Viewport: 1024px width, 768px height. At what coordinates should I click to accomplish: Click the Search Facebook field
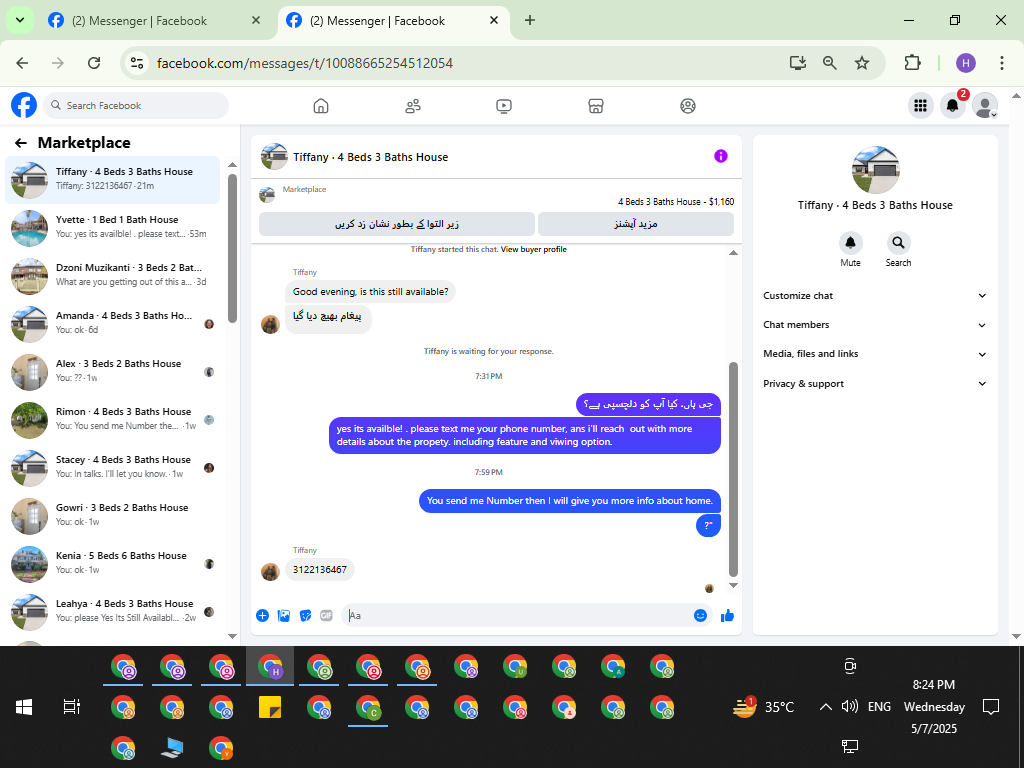point(136,105)
